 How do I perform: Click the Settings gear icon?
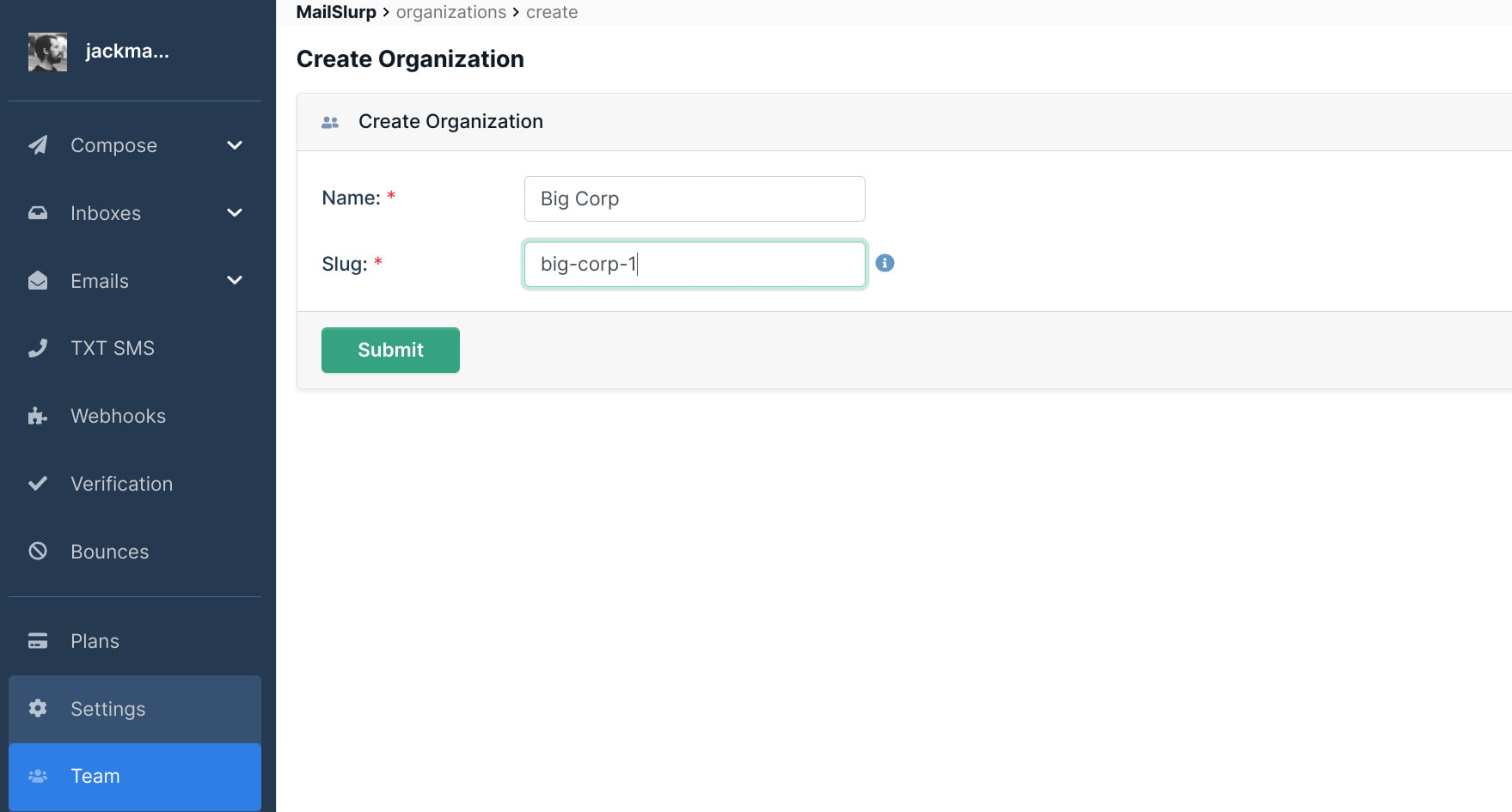[38, 708]
